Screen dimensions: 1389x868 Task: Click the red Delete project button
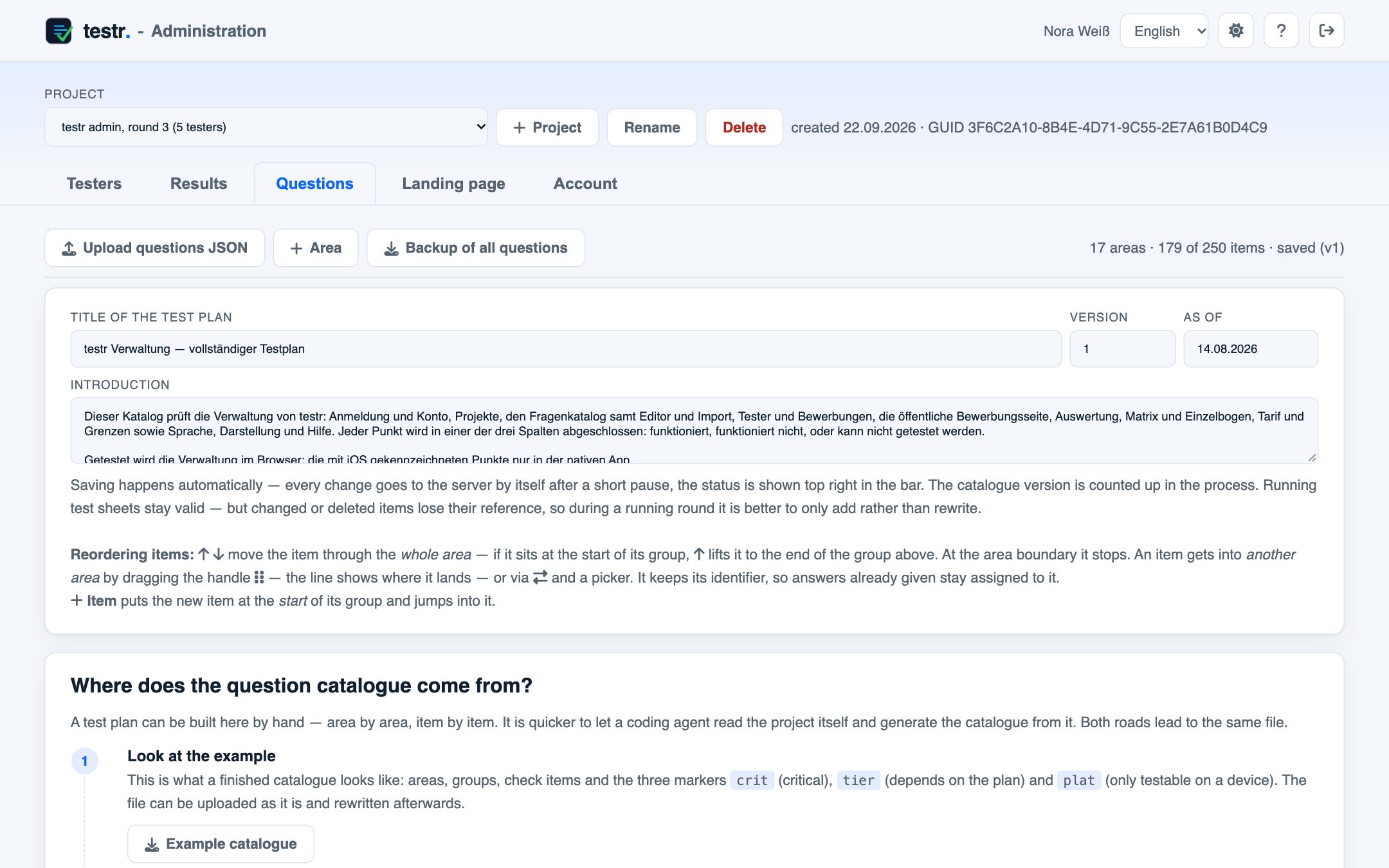pos(744,127)
